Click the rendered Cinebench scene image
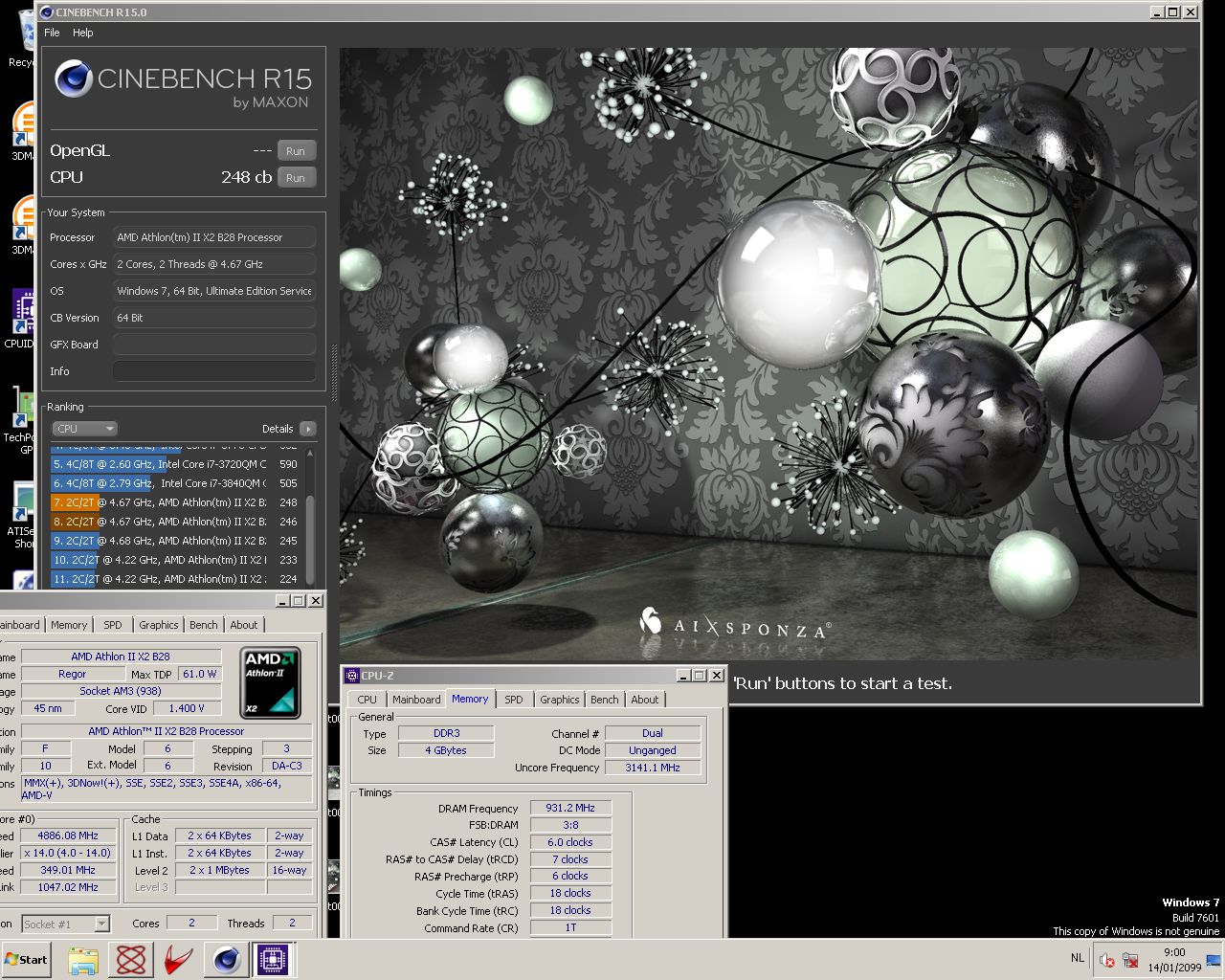The height and width of the screenshot is (980, 1225). 768,354
